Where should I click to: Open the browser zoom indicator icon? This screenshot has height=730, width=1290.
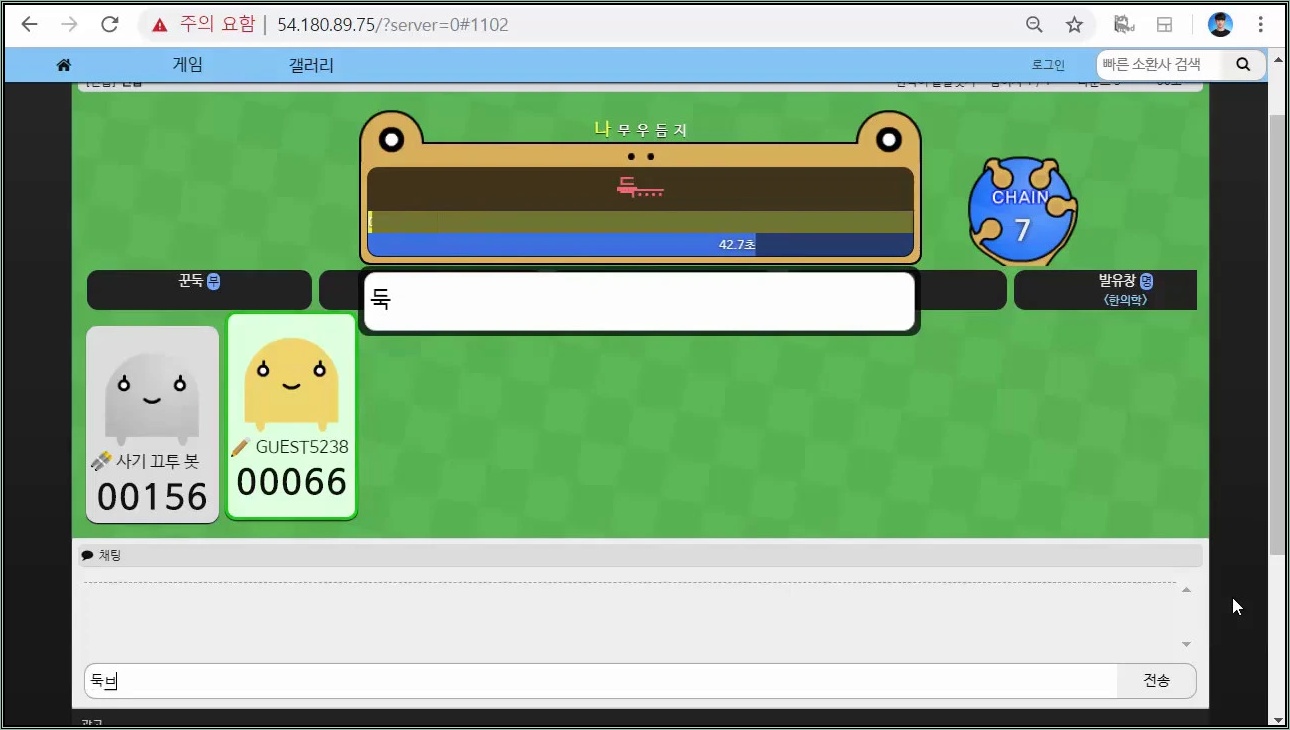(x=1034, y=25)
